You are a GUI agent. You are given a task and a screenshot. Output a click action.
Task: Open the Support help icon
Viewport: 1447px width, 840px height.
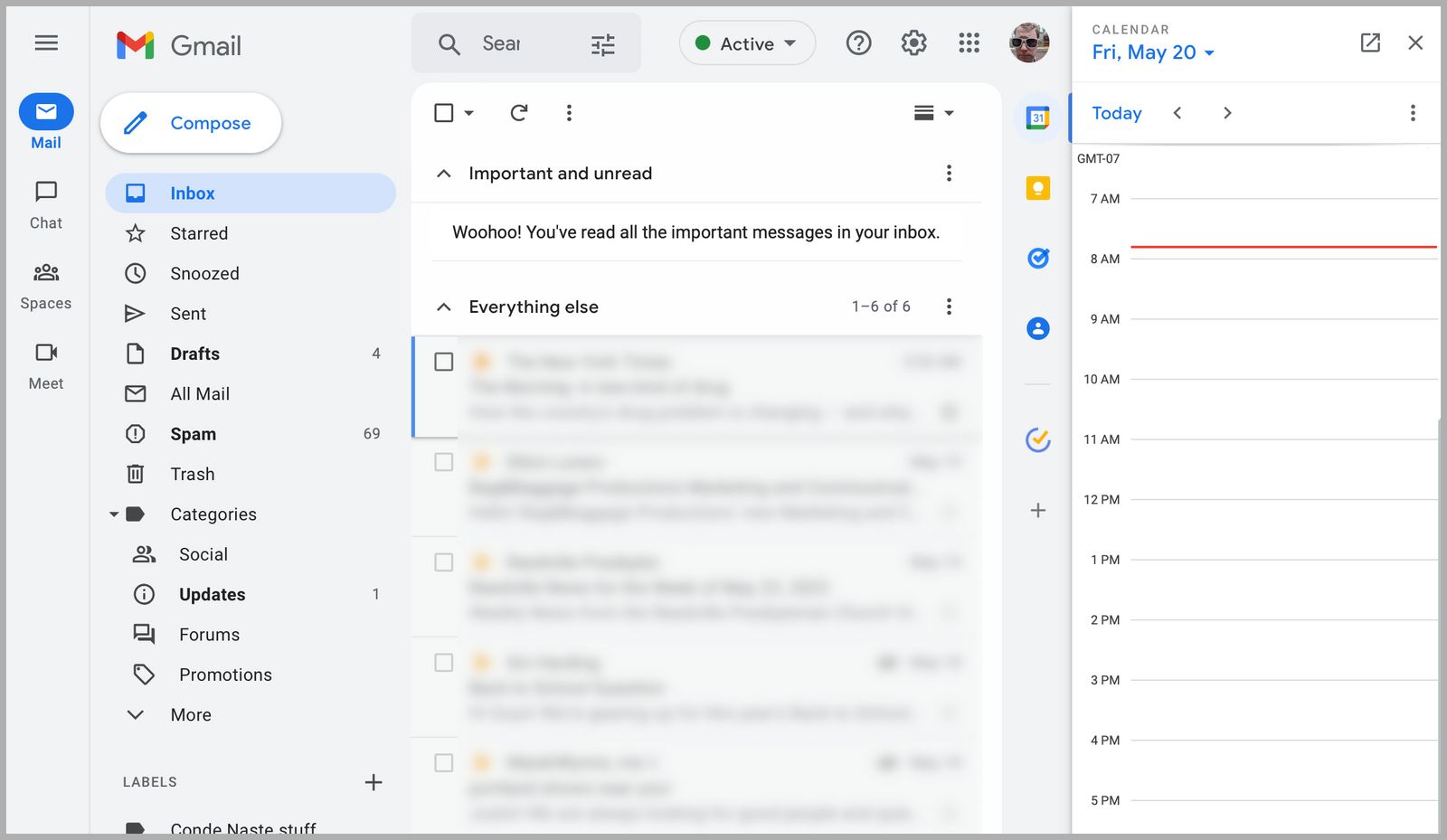tap(858, 42)
